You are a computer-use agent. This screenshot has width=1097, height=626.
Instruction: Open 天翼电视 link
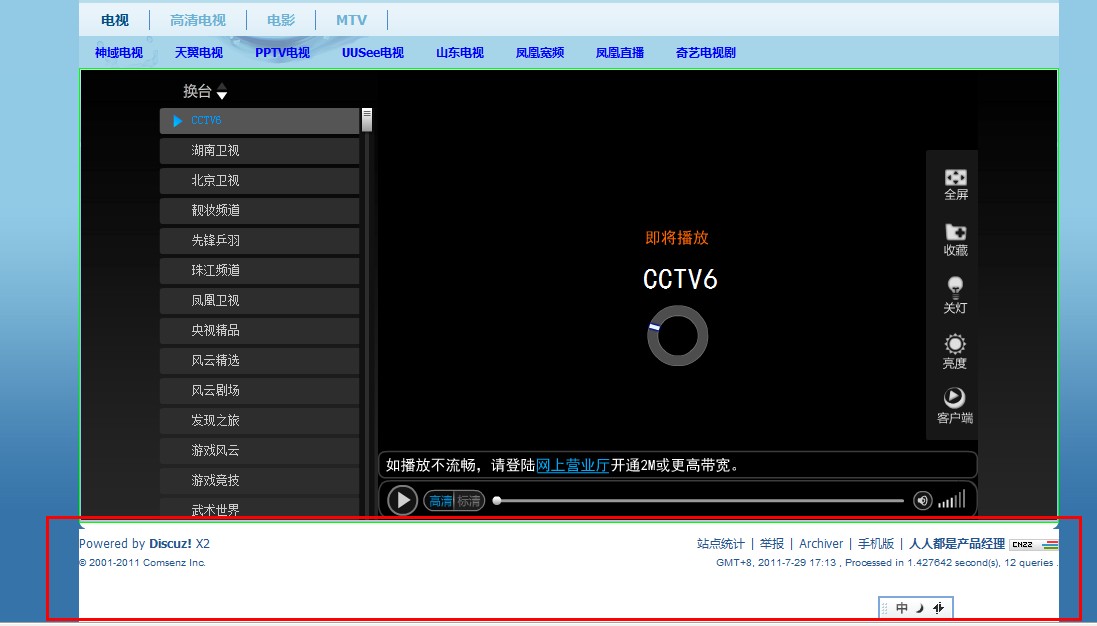tap(199, 52)
